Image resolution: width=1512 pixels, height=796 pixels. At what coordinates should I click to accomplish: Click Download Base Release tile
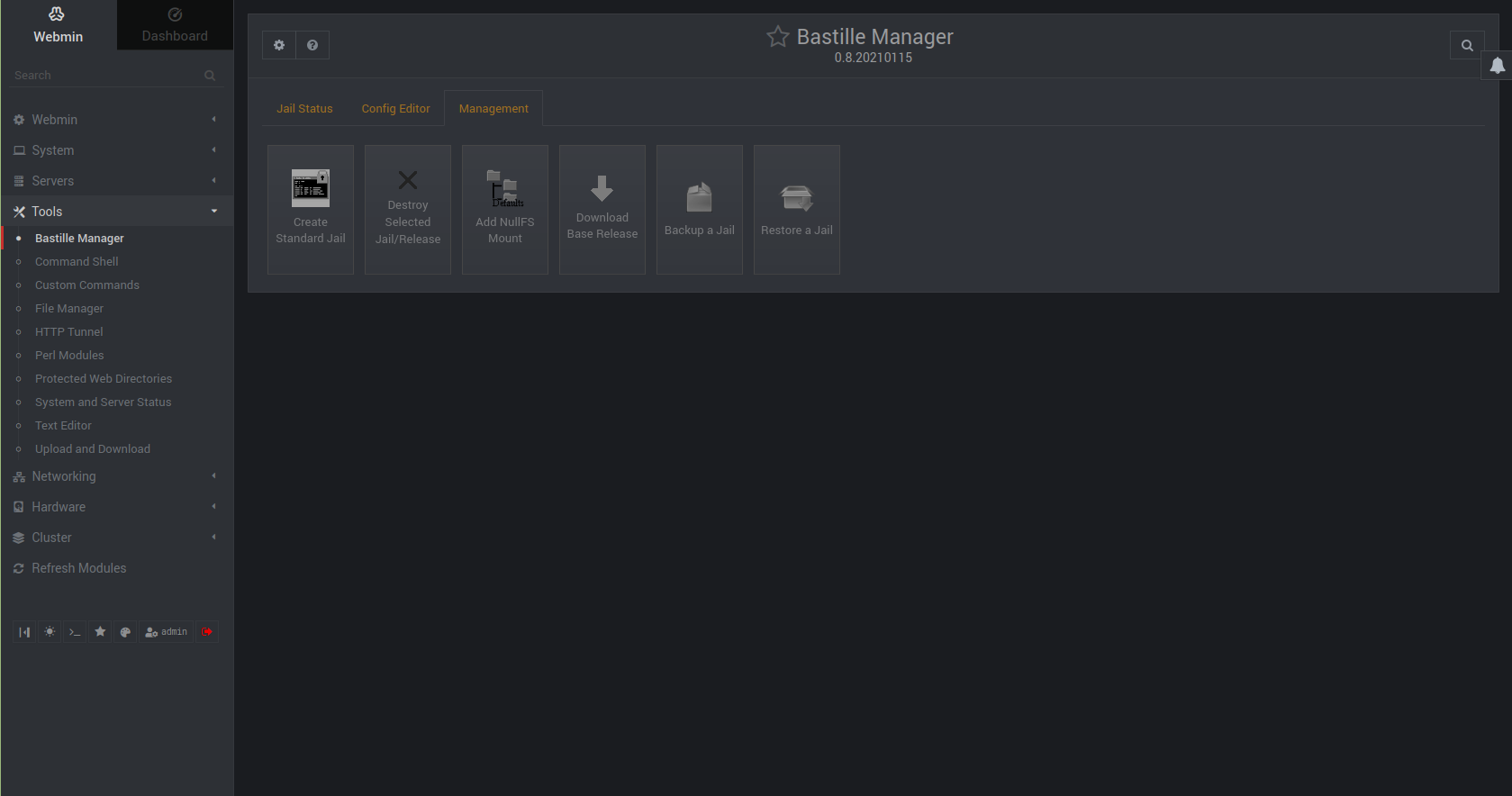(602, 210)
